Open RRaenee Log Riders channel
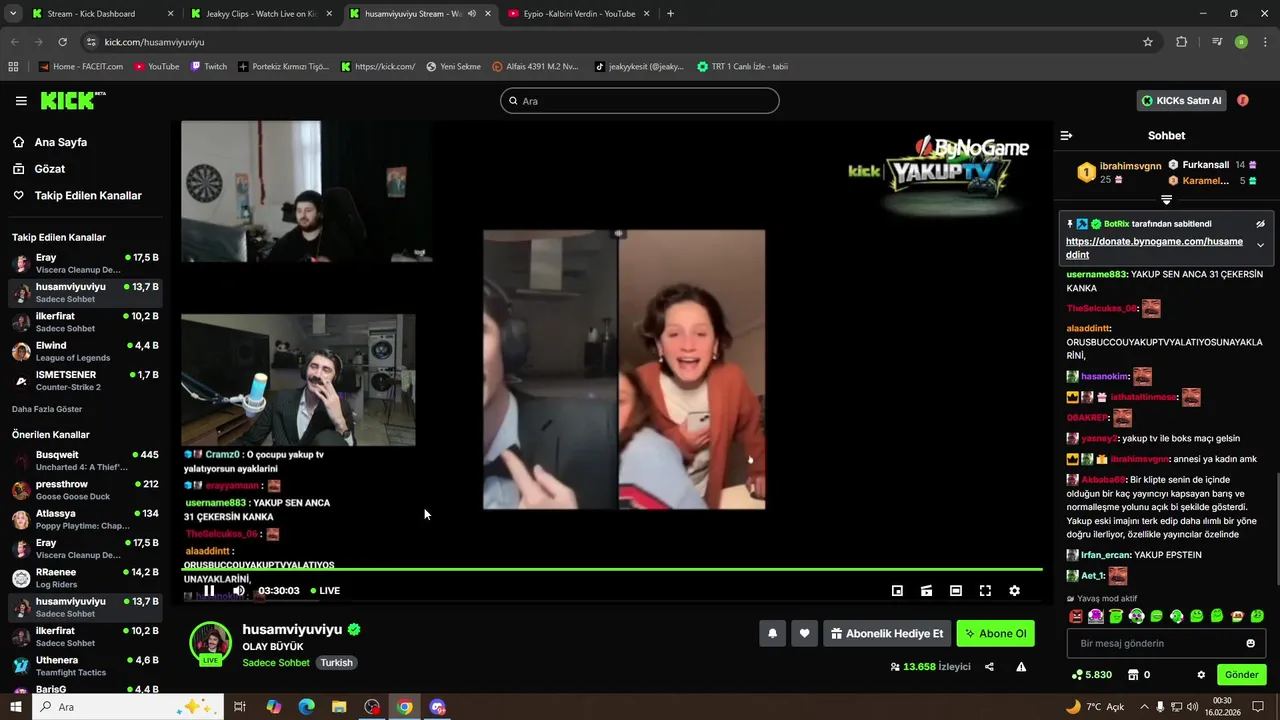Viewport: 1280px width, 720px height. [x=85, y=578]
